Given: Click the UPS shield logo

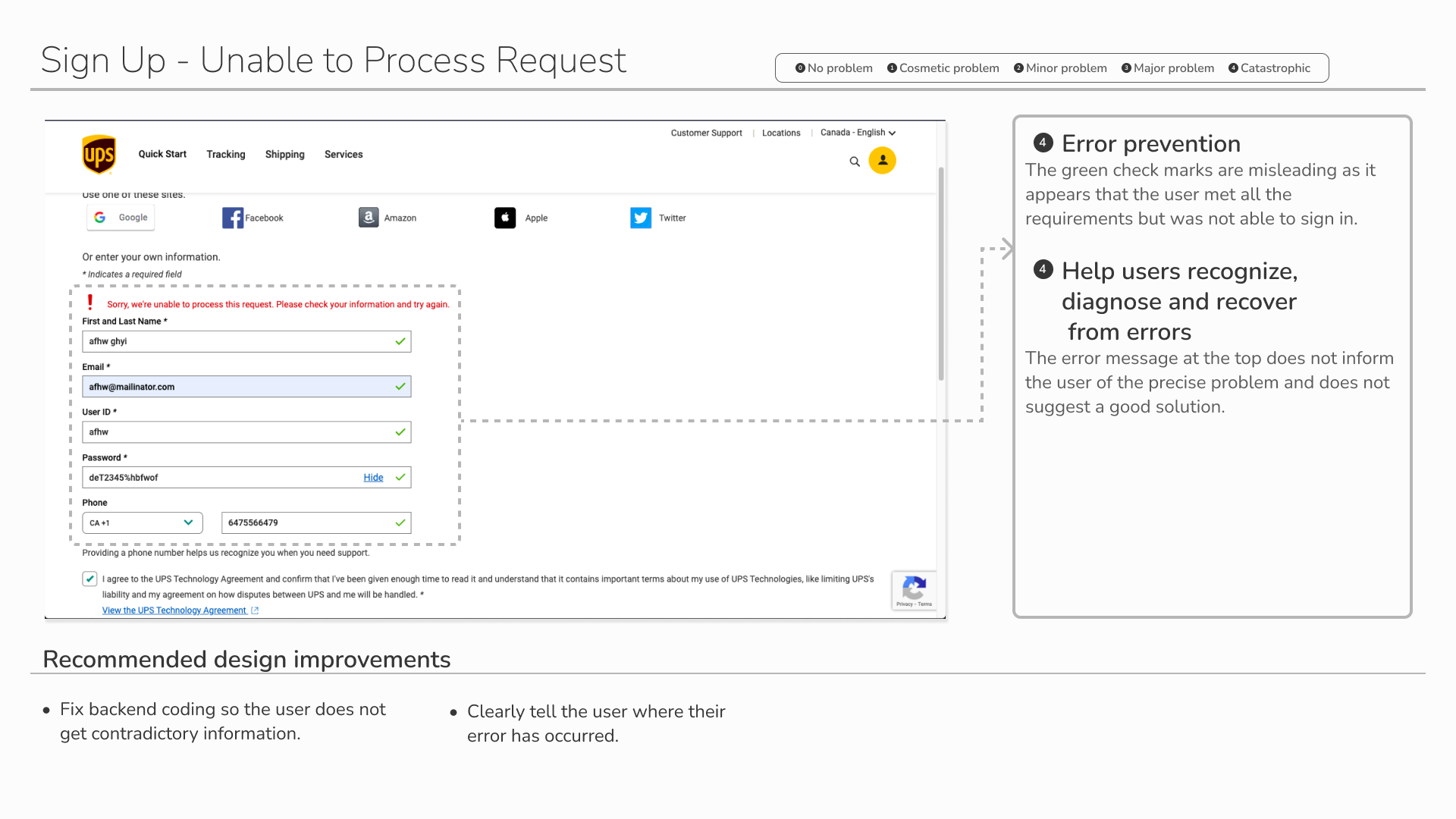Looking at the screenshot, I should click(x=99, y=155).
